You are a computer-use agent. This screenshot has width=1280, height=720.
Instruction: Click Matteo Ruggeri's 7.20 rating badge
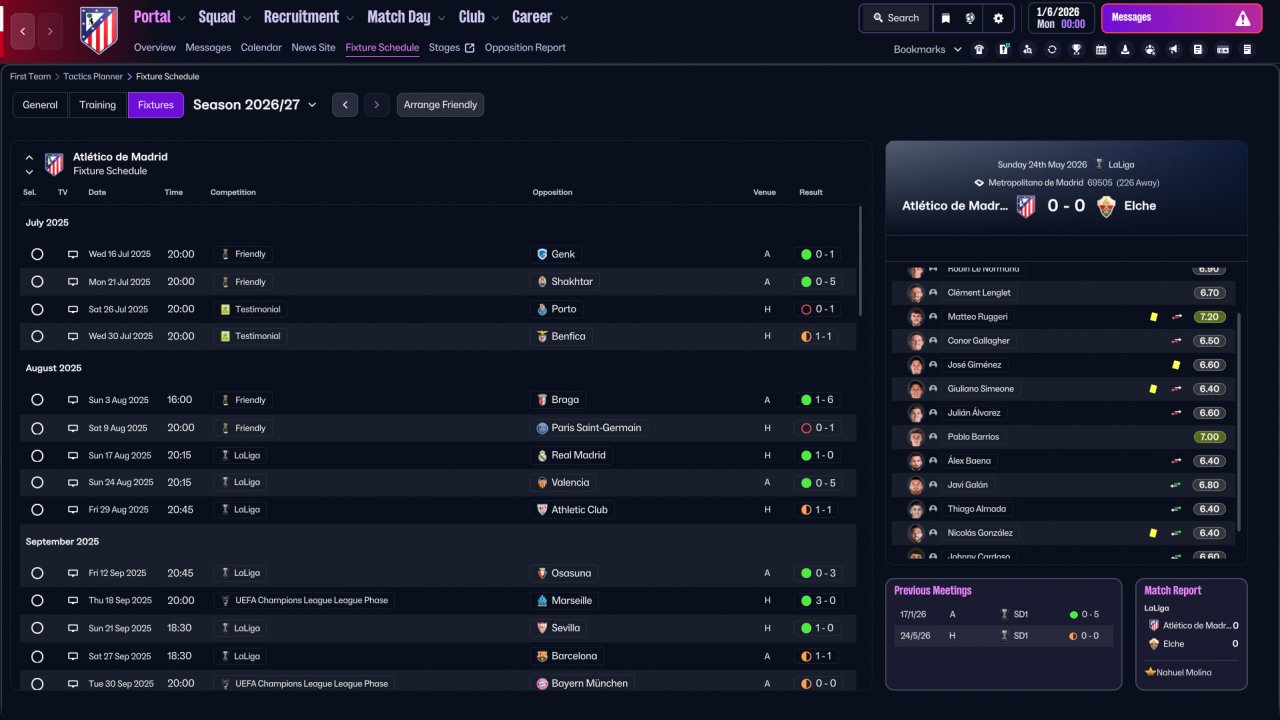tap(1209, 317)
